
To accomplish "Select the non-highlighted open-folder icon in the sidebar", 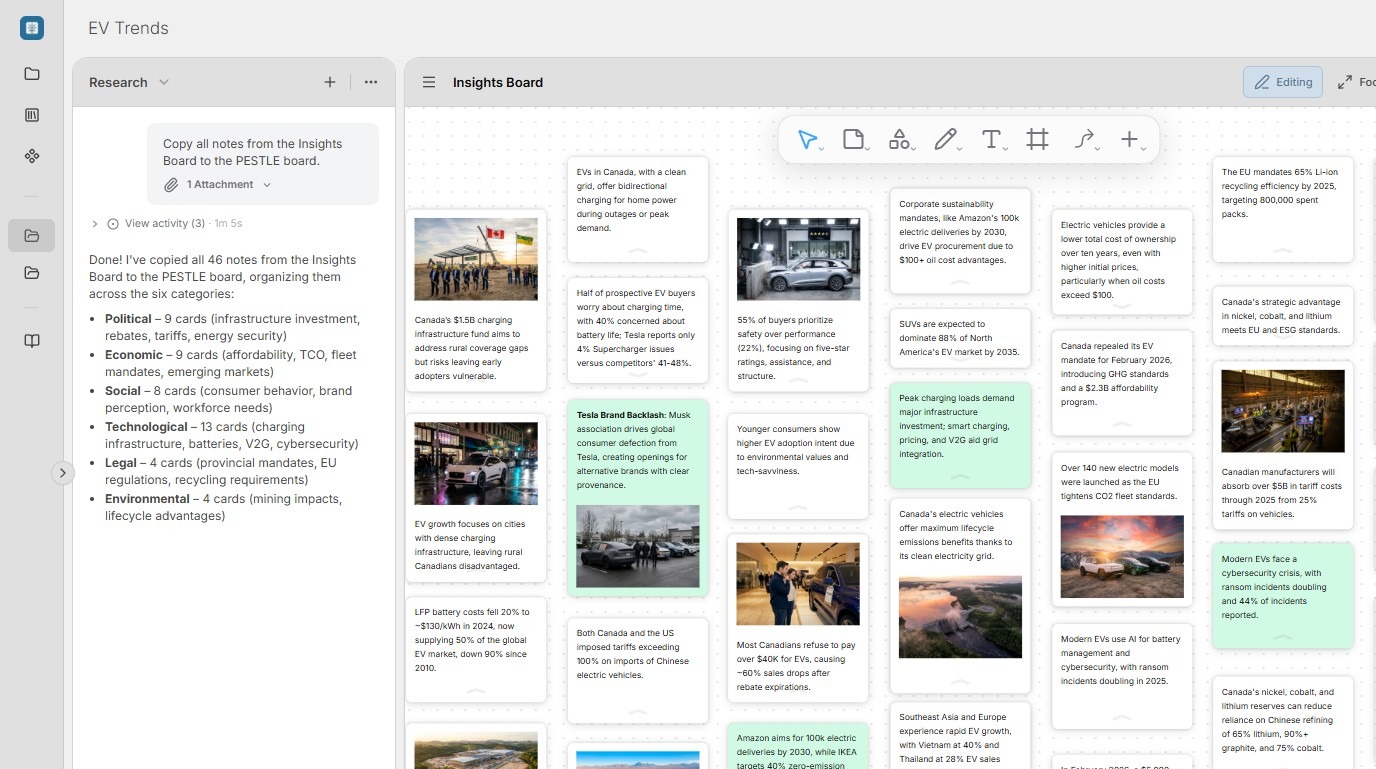I will [x=32, y=273].
